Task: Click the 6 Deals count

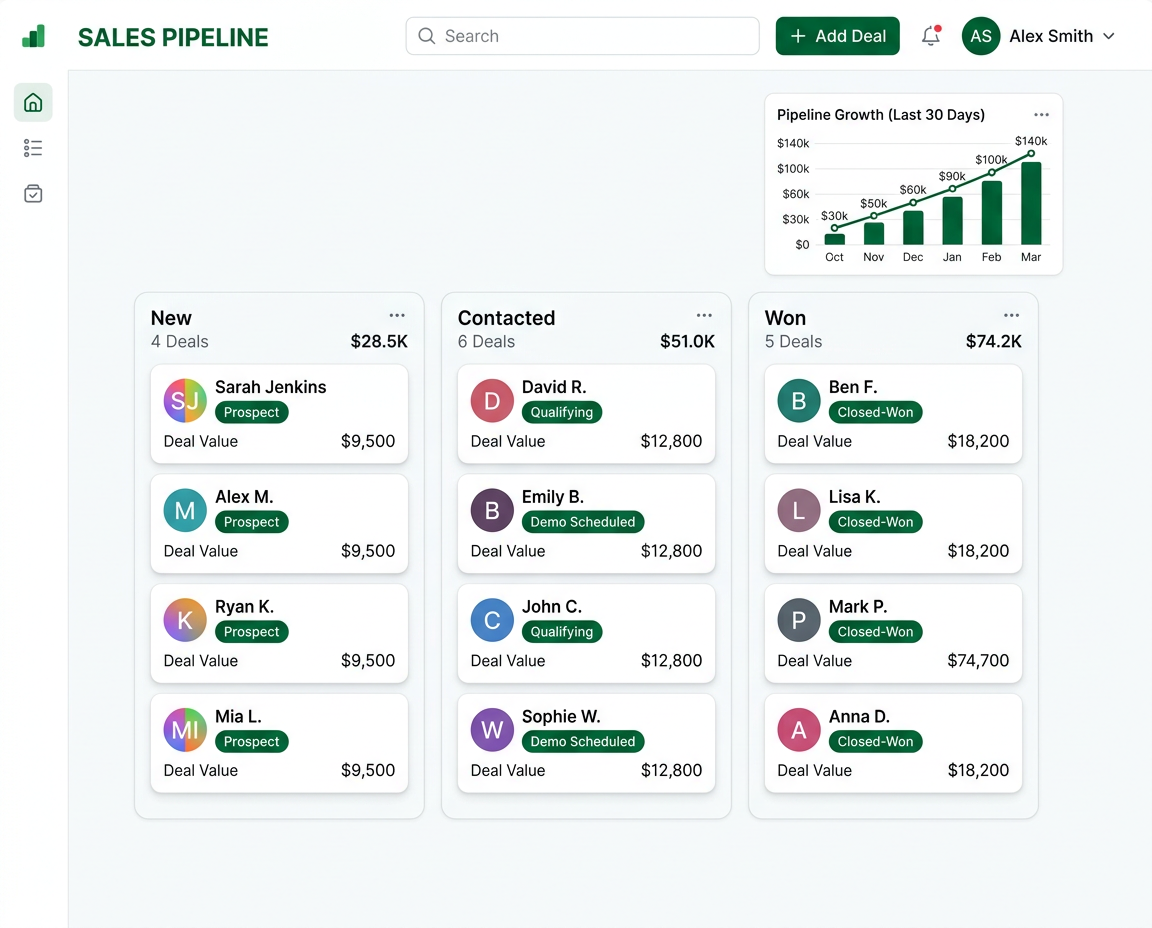Action: tap(486, 342)
